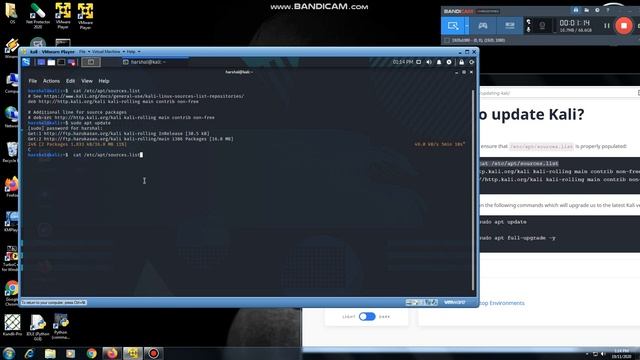This screenshot has height=360, width=640.
Task: Open the terminal Edit menu
Action: click(x=71, y=81)
